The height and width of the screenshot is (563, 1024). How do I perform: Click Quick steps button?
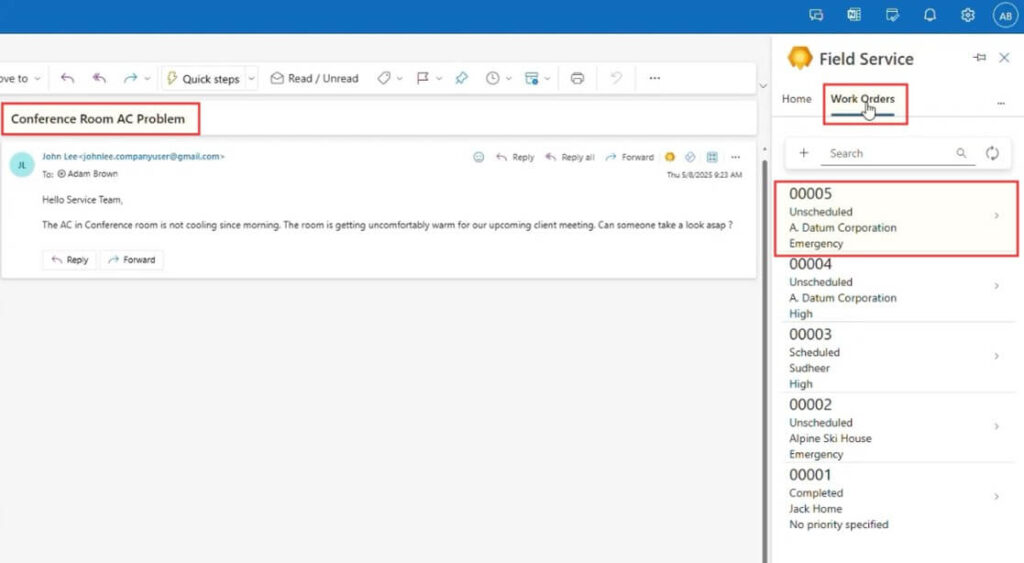pos(204,78)
